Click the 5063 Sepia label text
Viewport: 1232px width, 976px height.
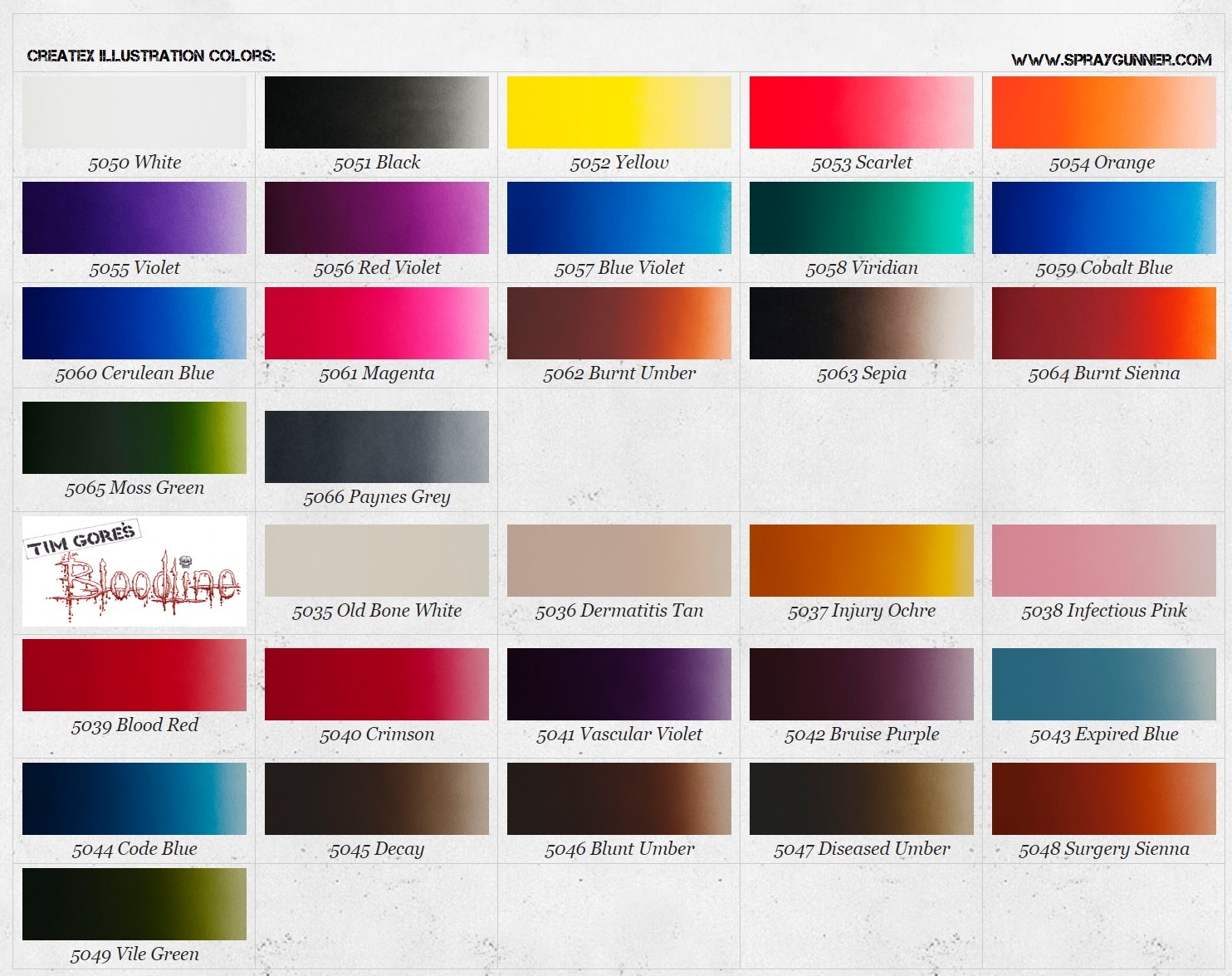pos(861,373)
